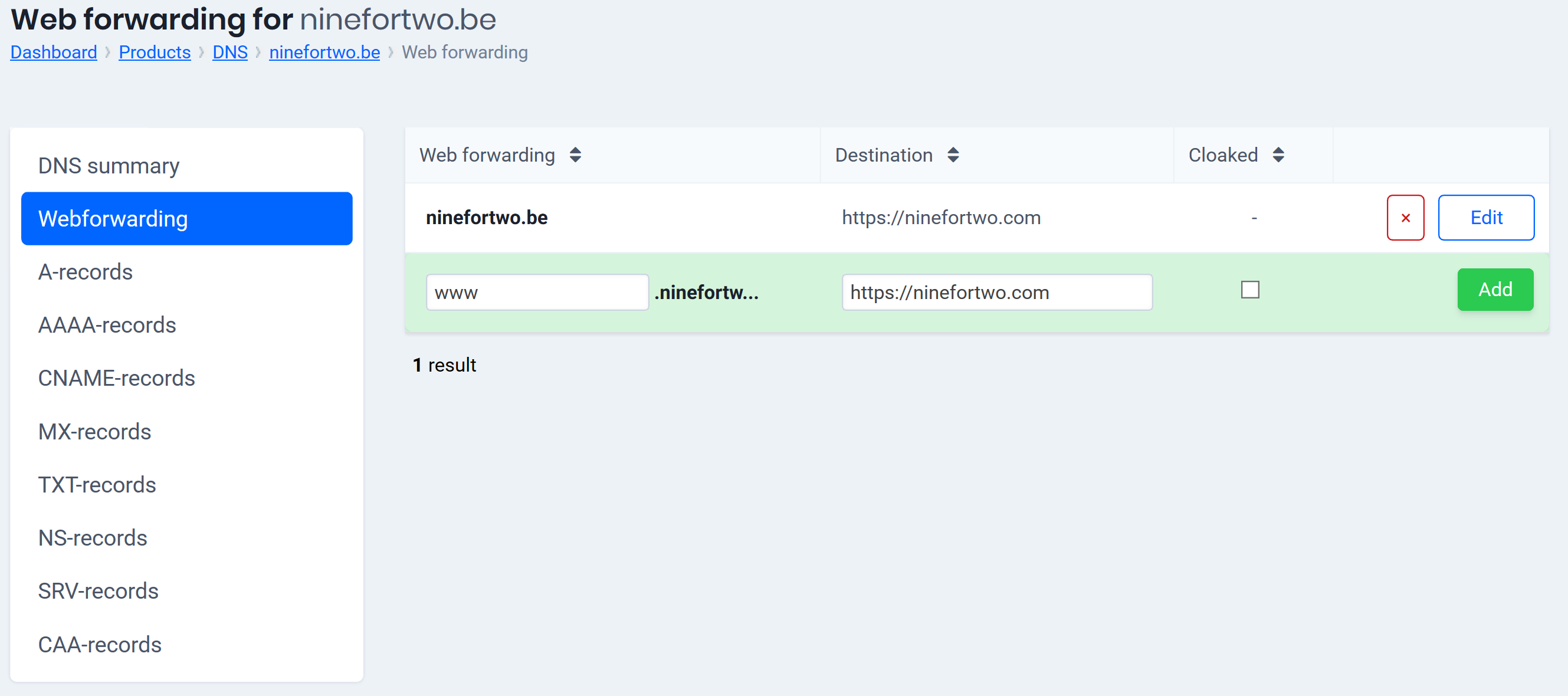The height and width of the screenshot is (696, 1568).
Task: Go to A-records section
Action: (85, 272)
